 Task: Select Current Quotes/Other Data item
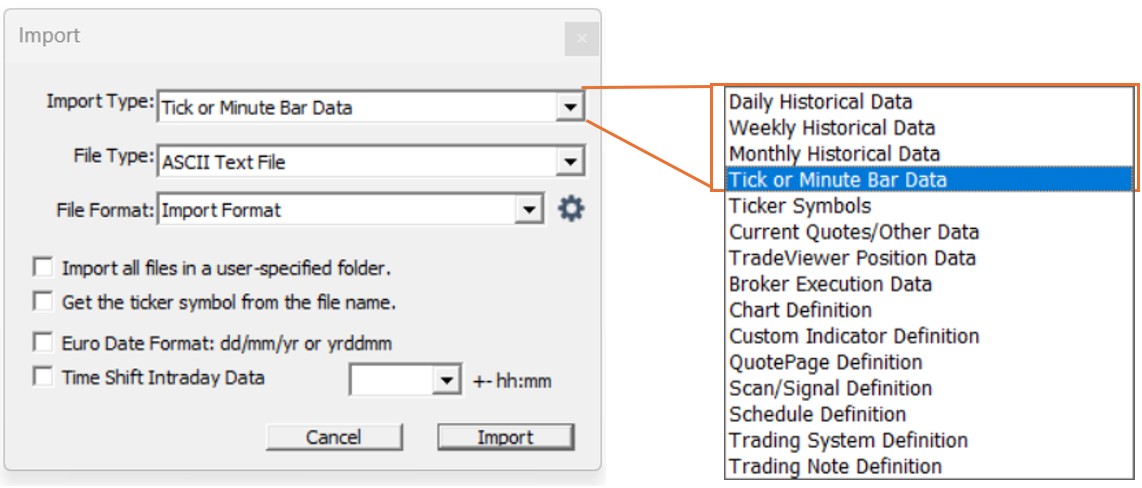(854, 232)
